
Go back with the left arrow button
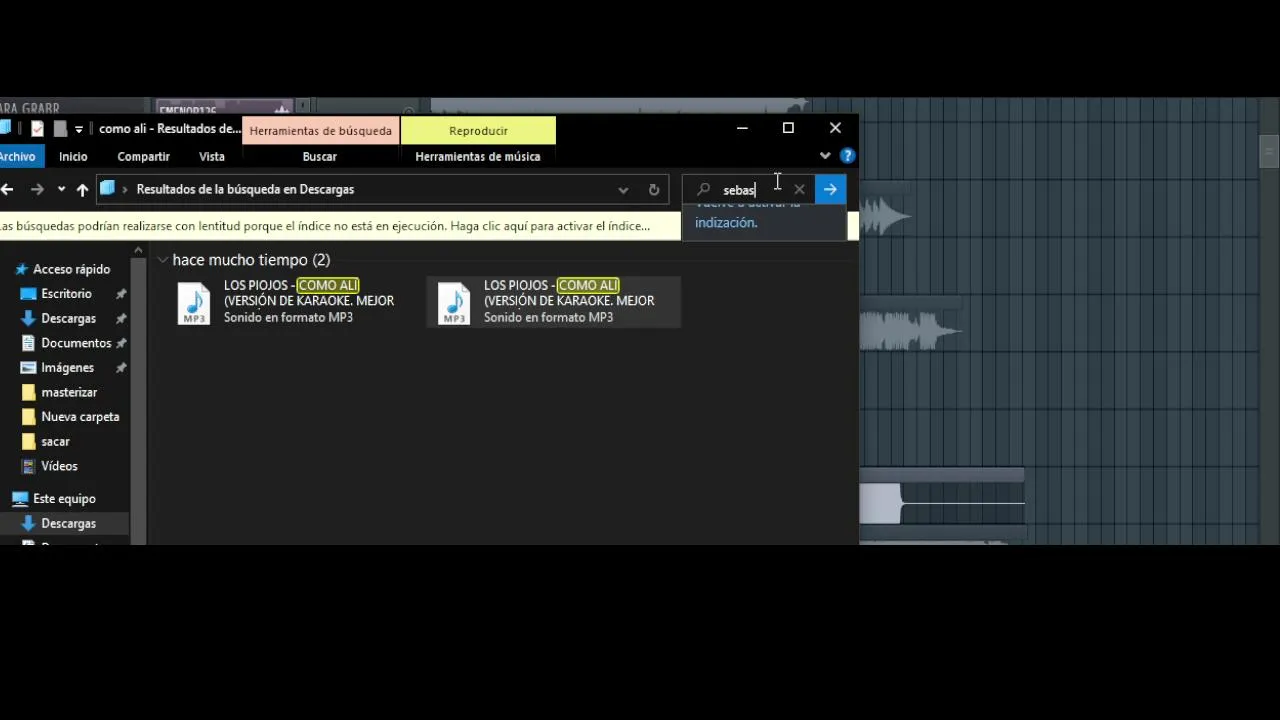[x=7, y=189]
